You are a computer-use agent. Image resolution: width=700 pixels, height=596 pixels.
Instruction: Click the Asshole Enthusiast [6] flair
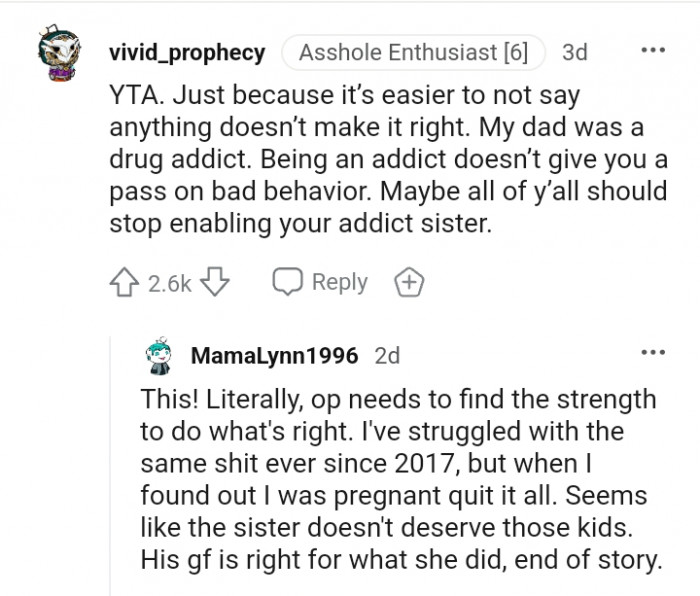pos(413,51)
